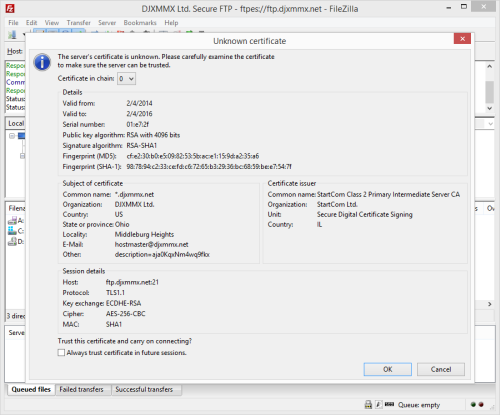Click Cancel in the certificate dialog
This screenshot has height=415, width=500.
[441, 369]
